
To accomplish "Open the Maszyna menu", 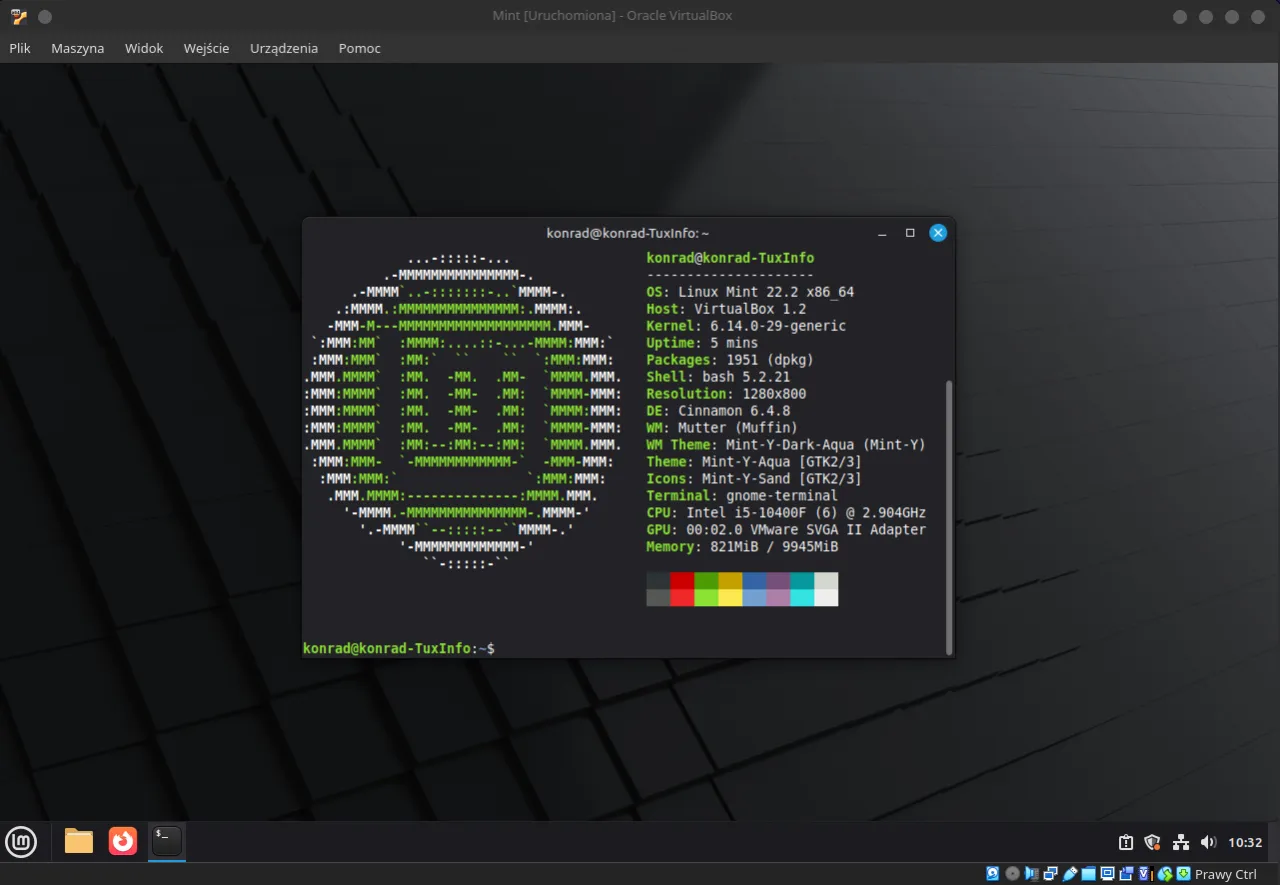I will pyautogui.click(x=78, y=48).
